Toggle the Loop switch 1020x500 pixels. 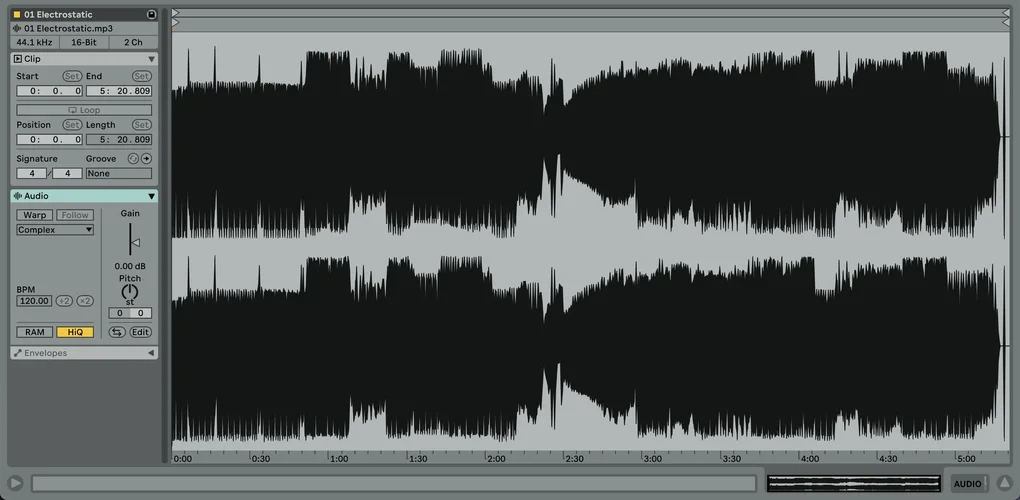(x=84, y=110)
